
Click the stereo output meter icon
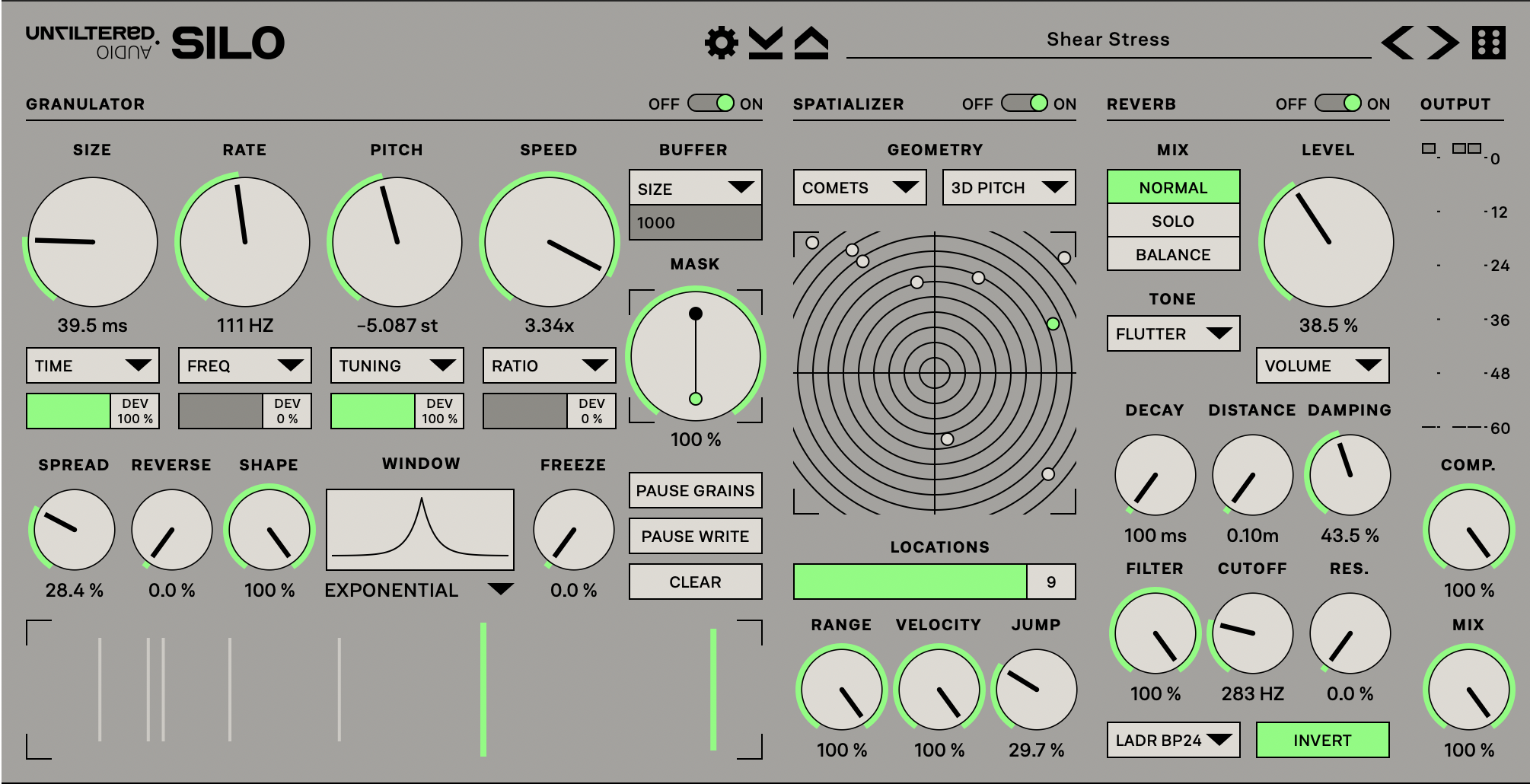pyautogui.click(x=1467, y=148)
